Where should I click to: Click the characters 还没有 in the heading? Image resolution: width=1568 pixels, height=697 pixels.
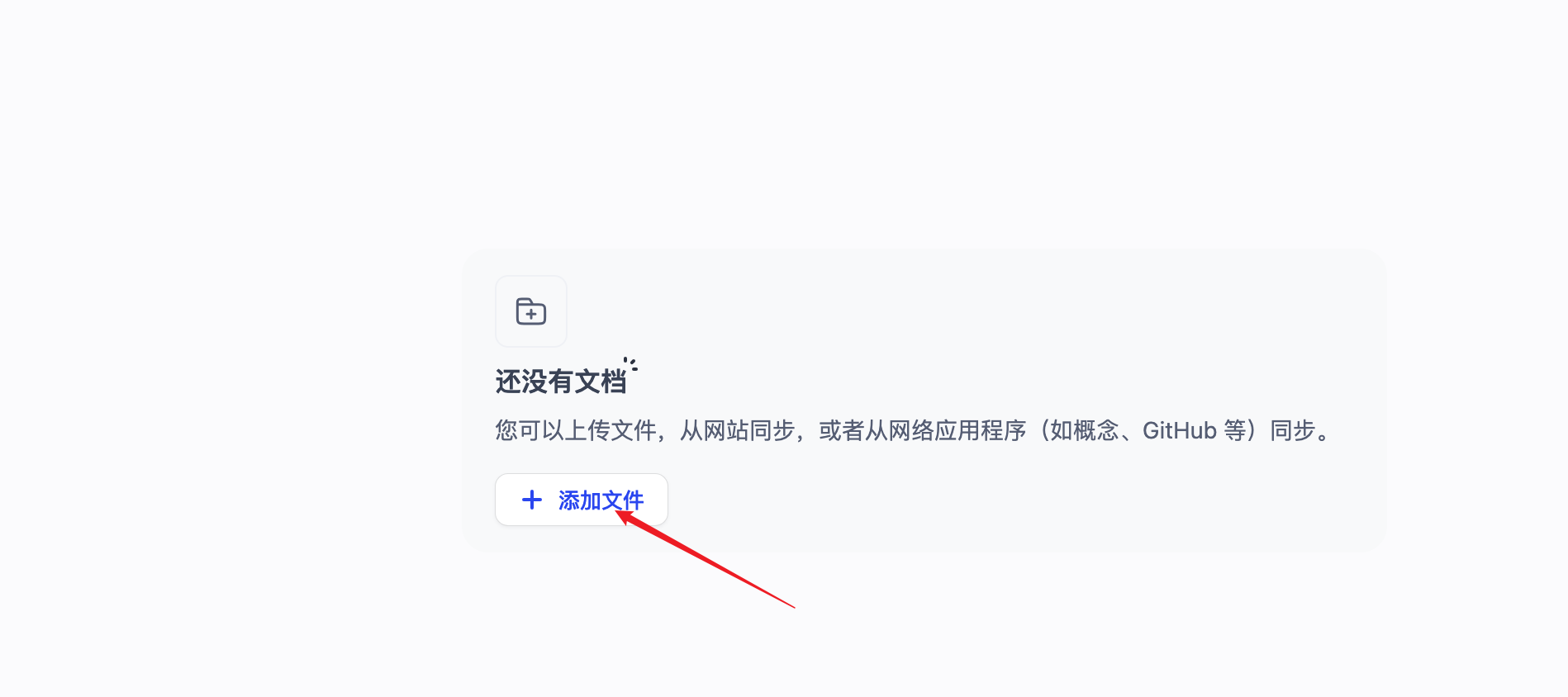click(535, 382)
